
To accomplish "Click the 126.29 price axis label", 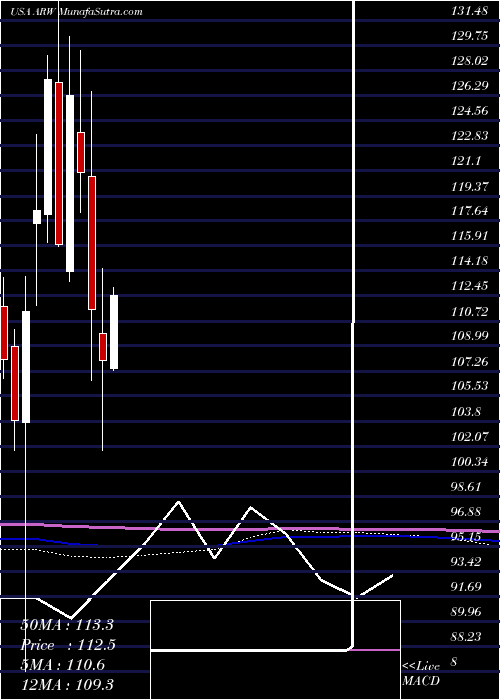I will [x=469, y=87].
